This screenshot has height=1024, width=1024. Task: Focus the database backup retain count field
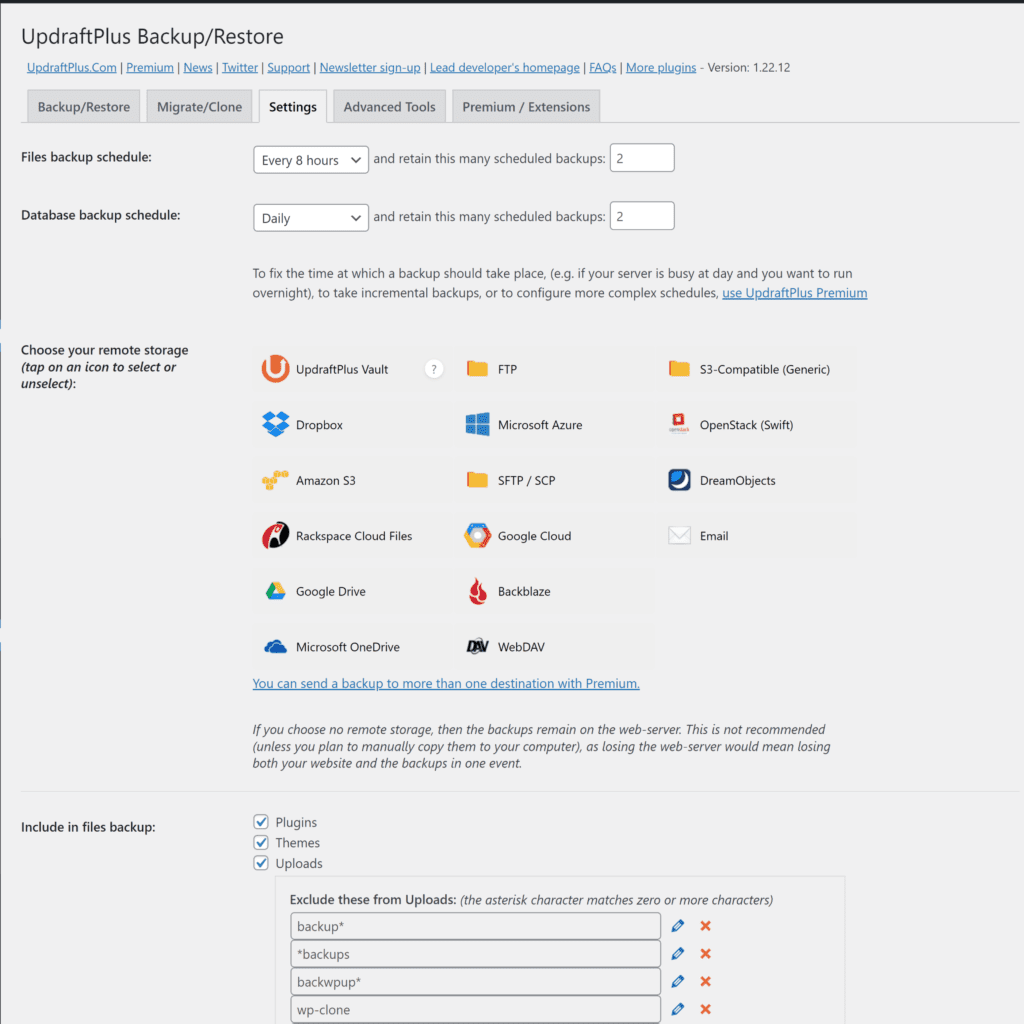[x=642, y=216]
